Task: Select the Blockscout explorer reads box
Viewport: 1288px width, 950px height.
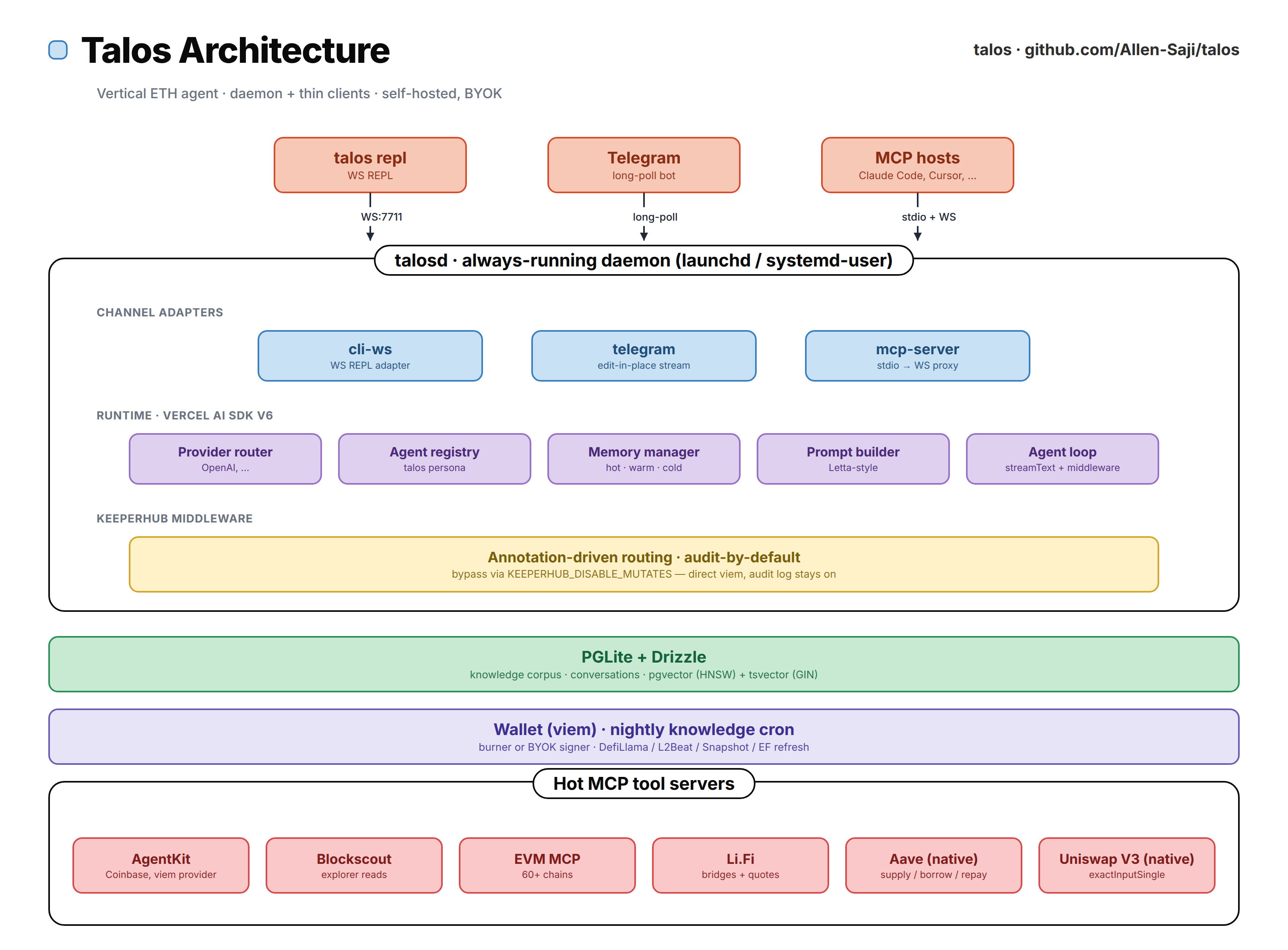Action: [354, 865]
